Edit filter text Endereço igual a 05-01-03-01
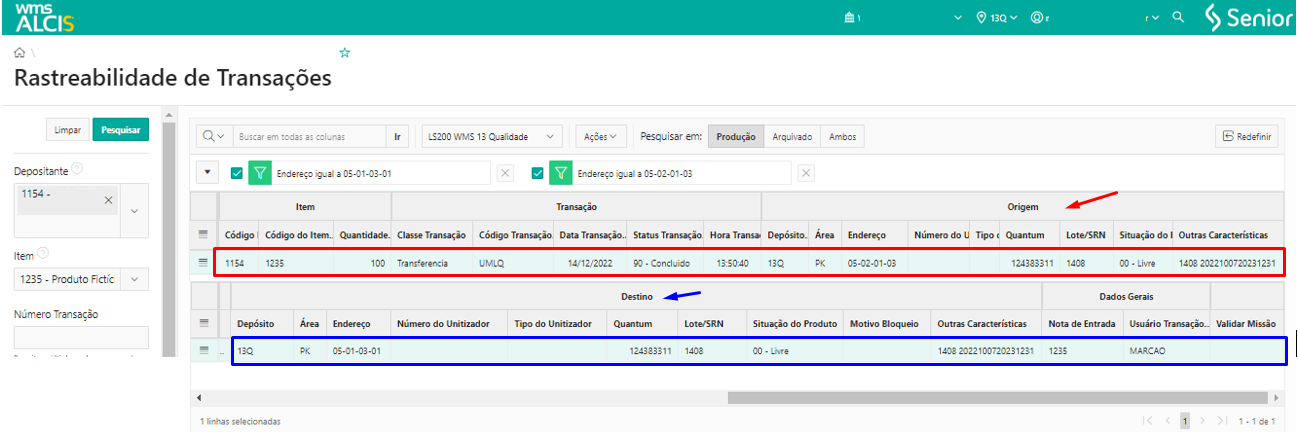The image size is (1298, 442). click(x=382, y=173)
